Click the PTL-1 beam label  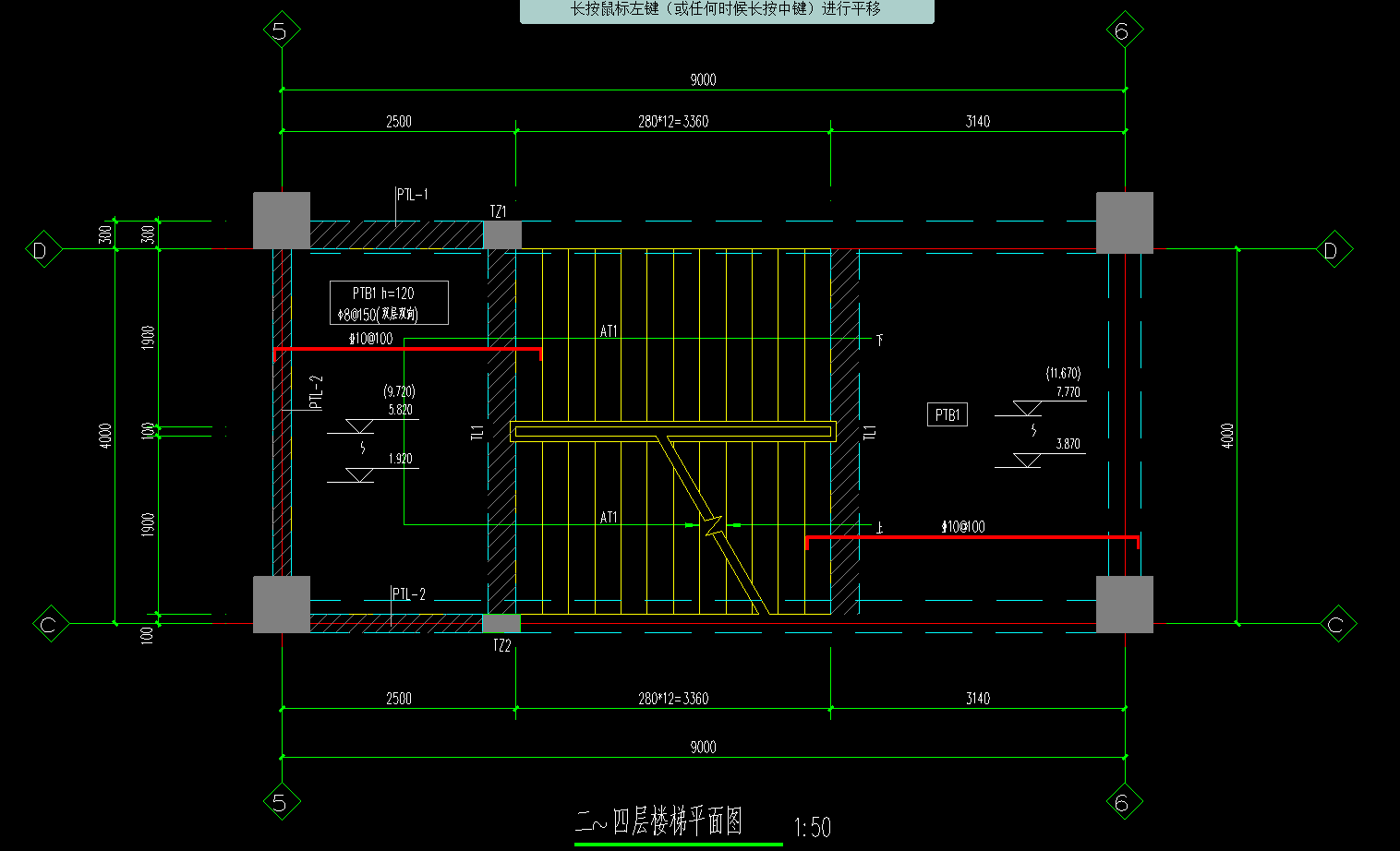point(412,195)
